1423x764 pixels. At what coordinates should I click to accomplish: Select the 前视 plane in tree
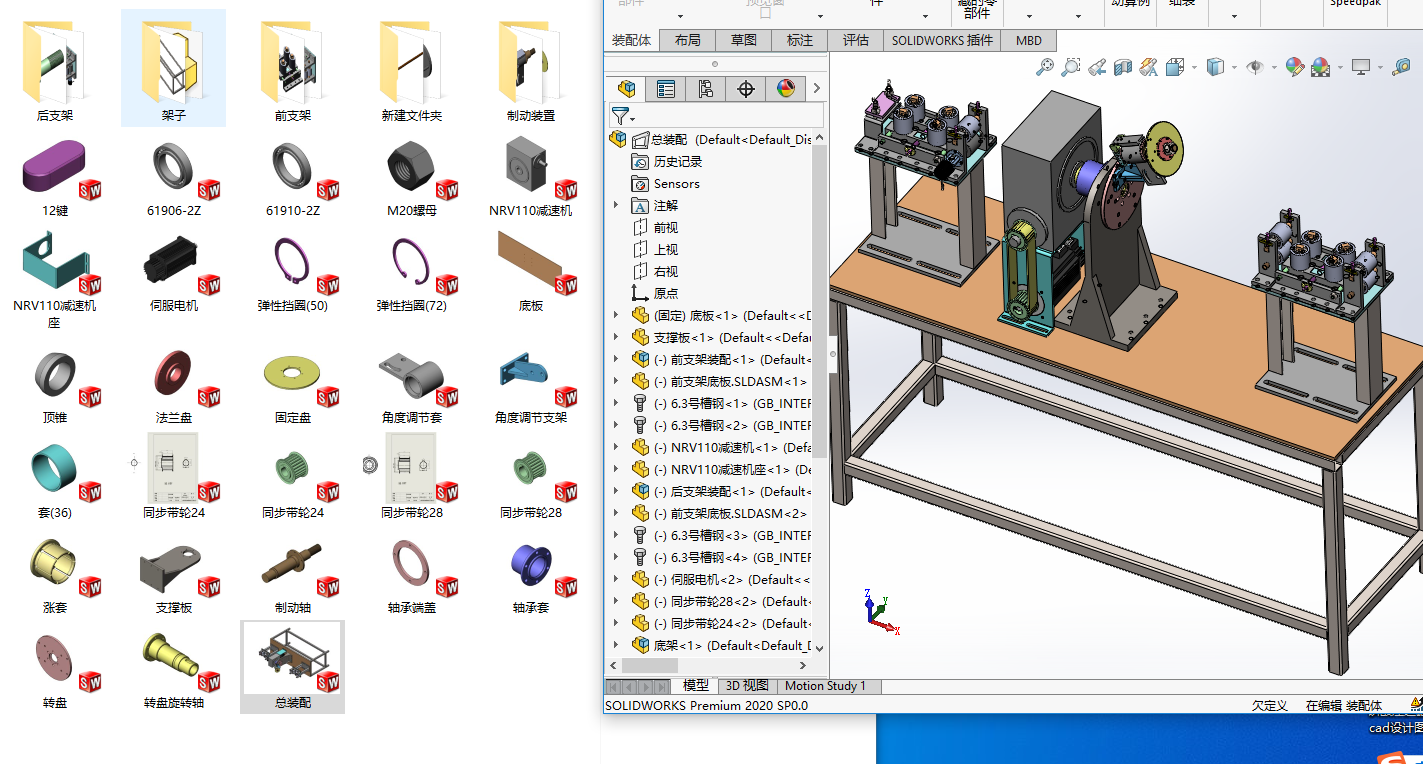[665, 228]
